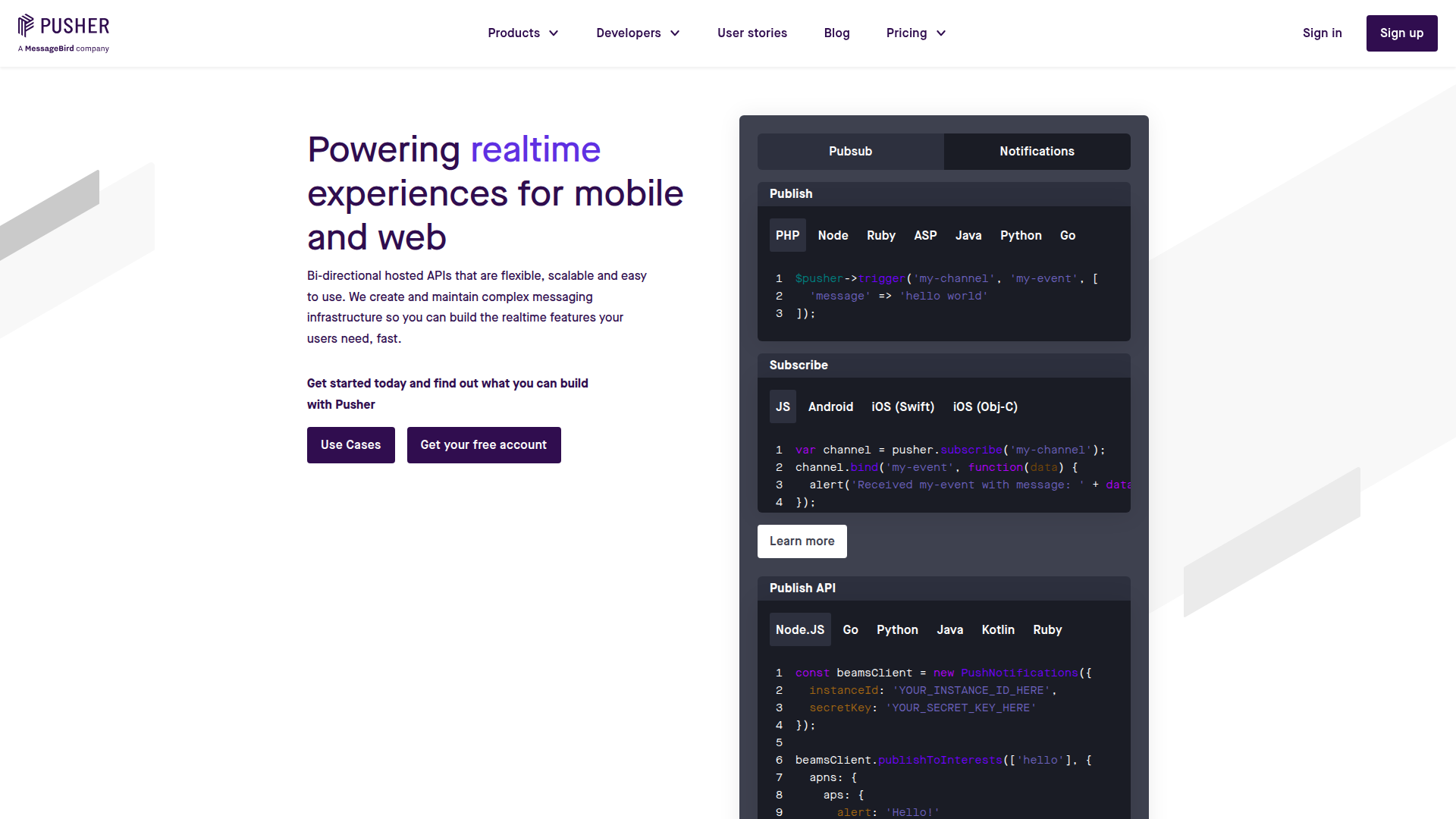Viewport: 1456px width, 819px height.
Task: Select Node in Publish code tabs
Action: 833,235
